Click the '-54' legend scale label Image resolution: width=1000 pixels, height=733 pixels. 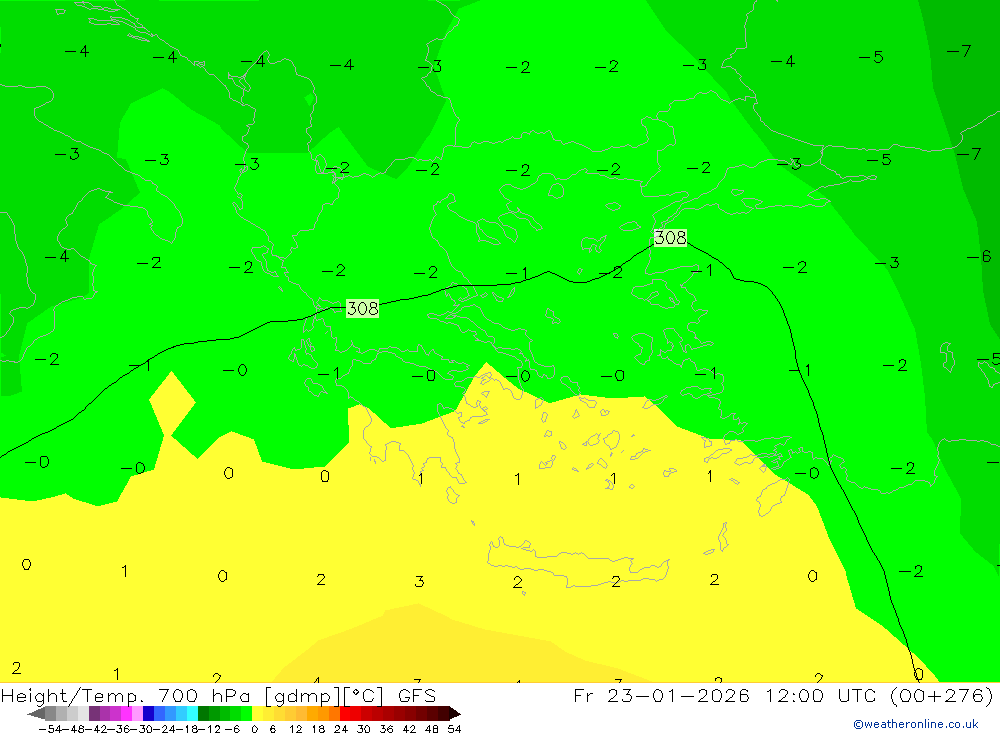(50, 729)
